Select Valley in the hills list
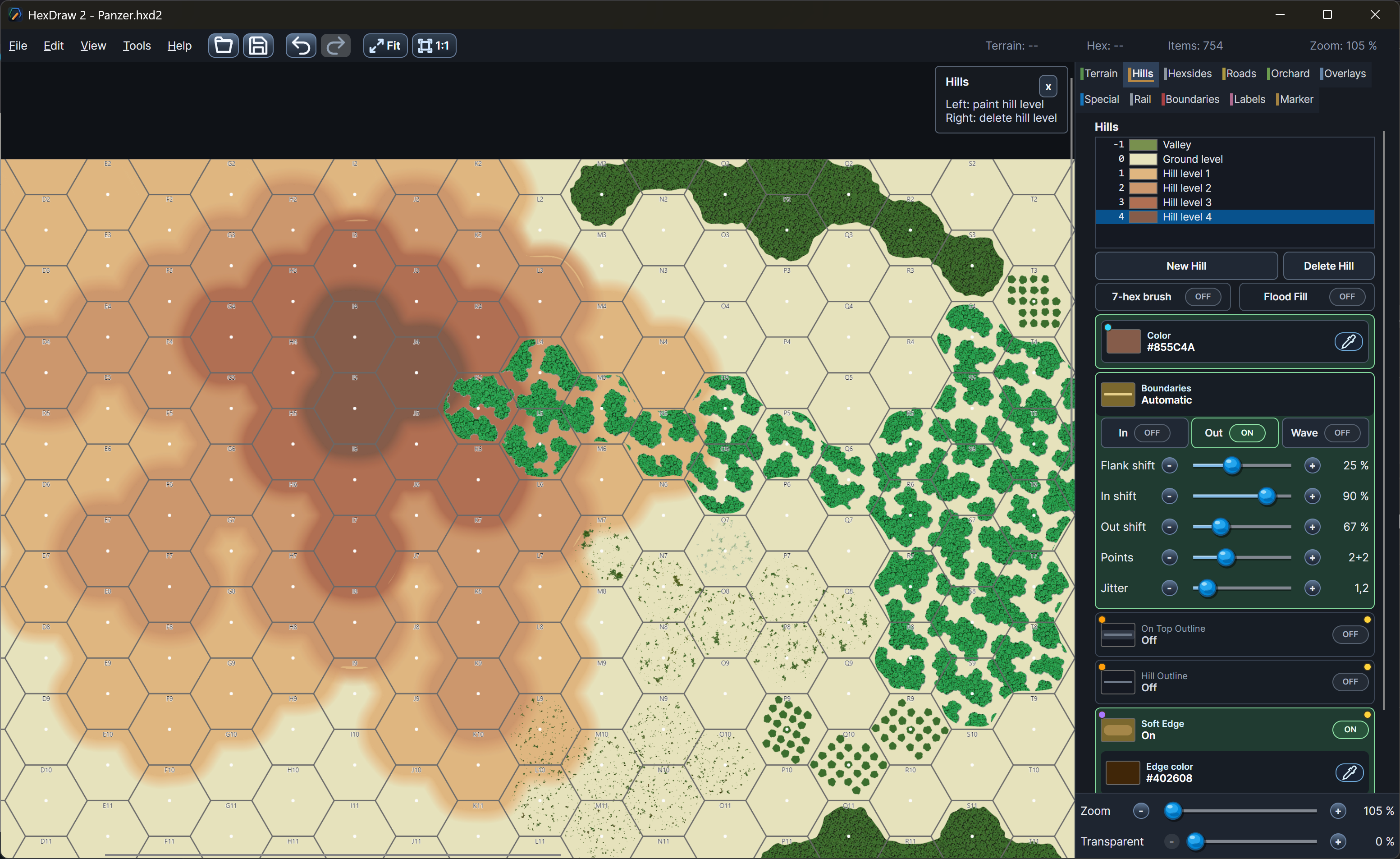 click(1234, 144)
